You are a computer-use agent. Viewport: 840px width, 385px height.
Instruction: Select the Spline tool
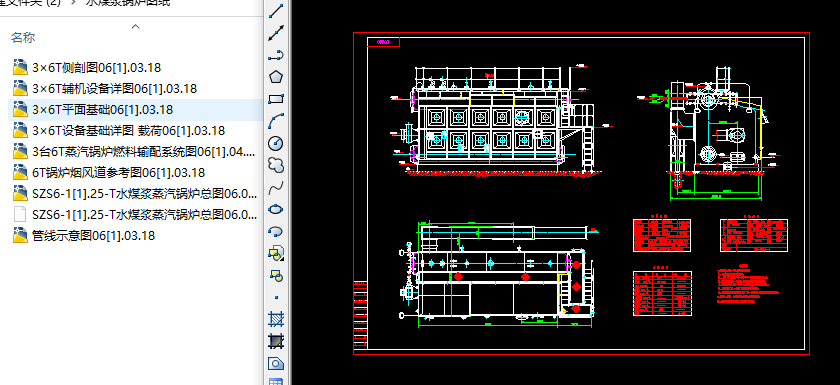(x=275, y=187)
